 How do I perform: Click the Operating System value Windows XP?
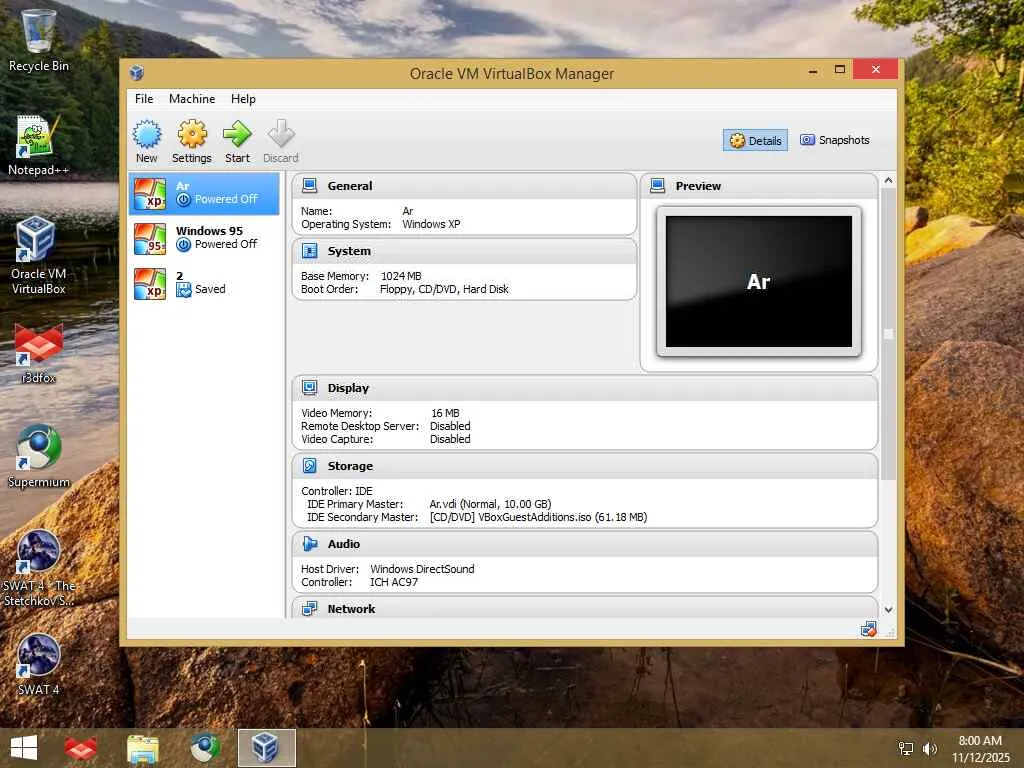click(431, 224)
